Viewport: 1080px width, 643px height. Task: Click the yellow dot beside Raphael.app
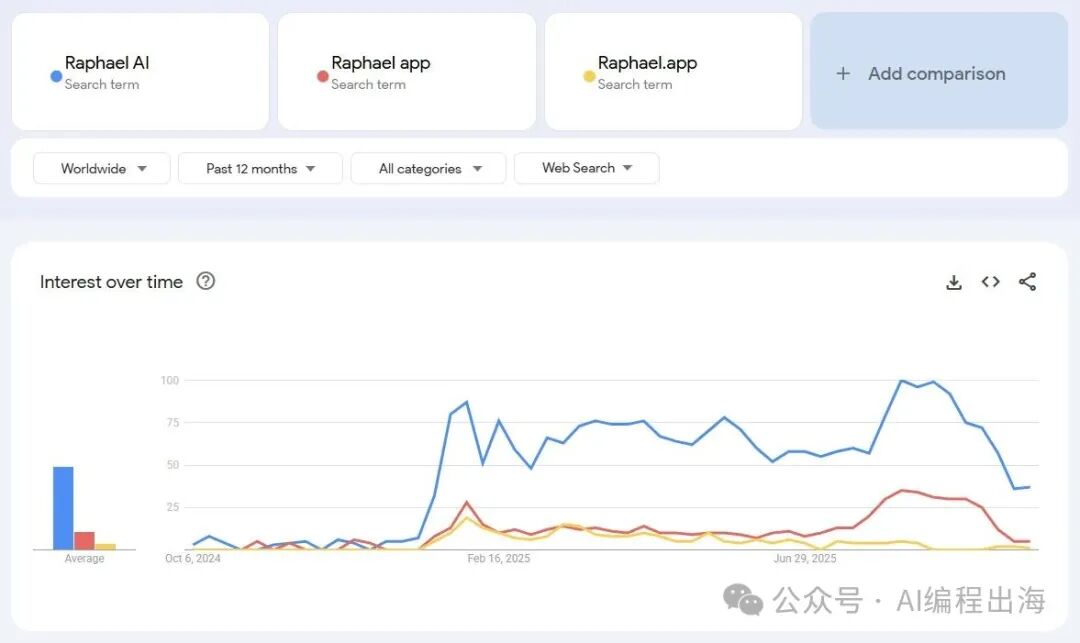[x=589, y=76]
